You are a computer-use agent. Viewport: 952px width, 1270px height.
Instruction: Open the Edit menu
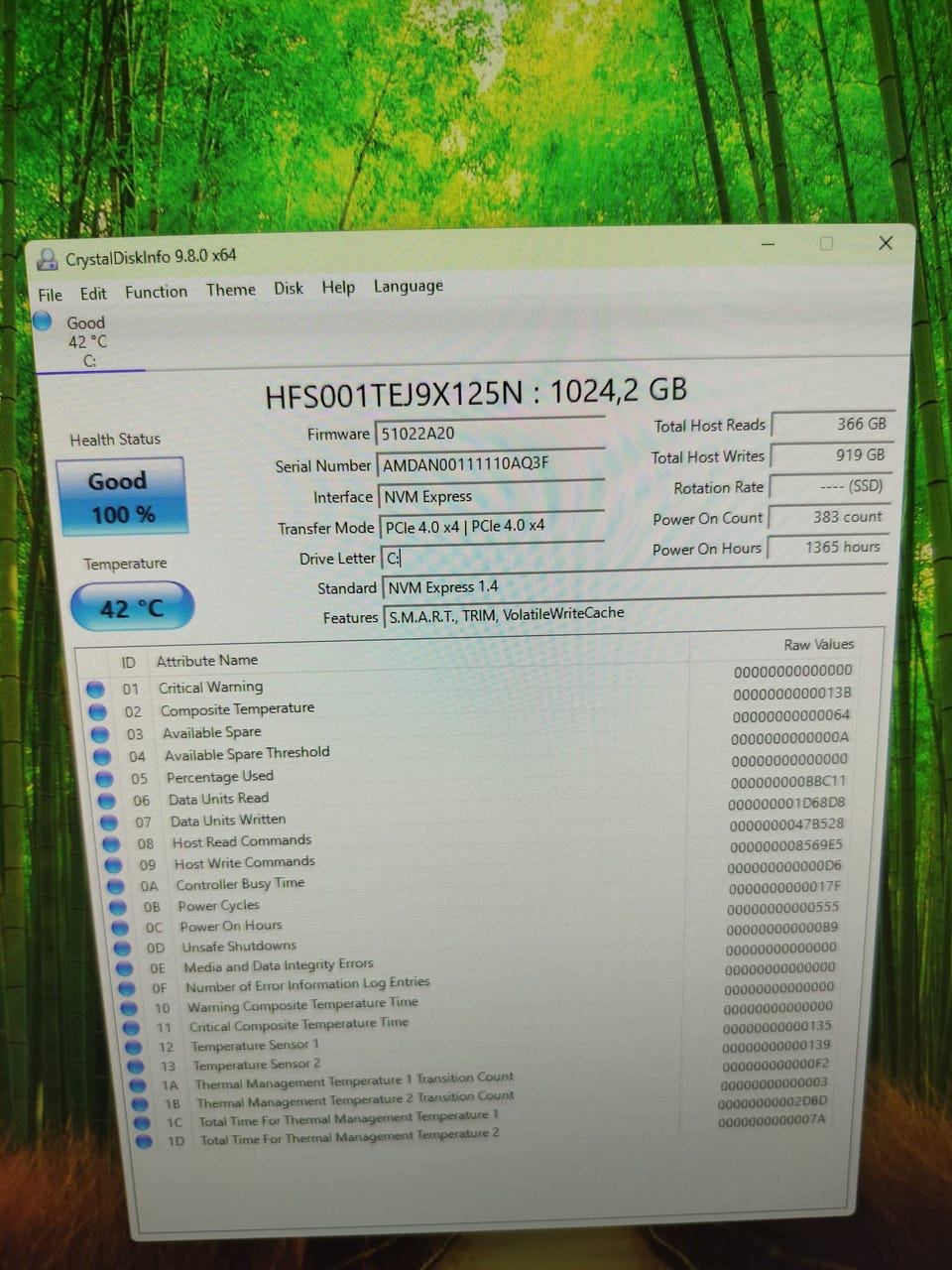pyautogui.click(x=93, y=294)
